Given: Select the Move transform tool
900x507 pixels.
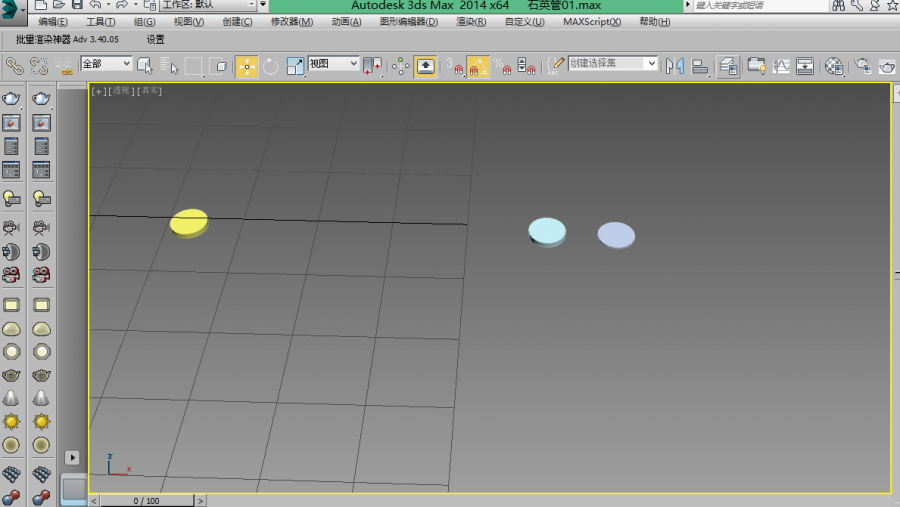Looking at the screenshot, I should 246,66.
